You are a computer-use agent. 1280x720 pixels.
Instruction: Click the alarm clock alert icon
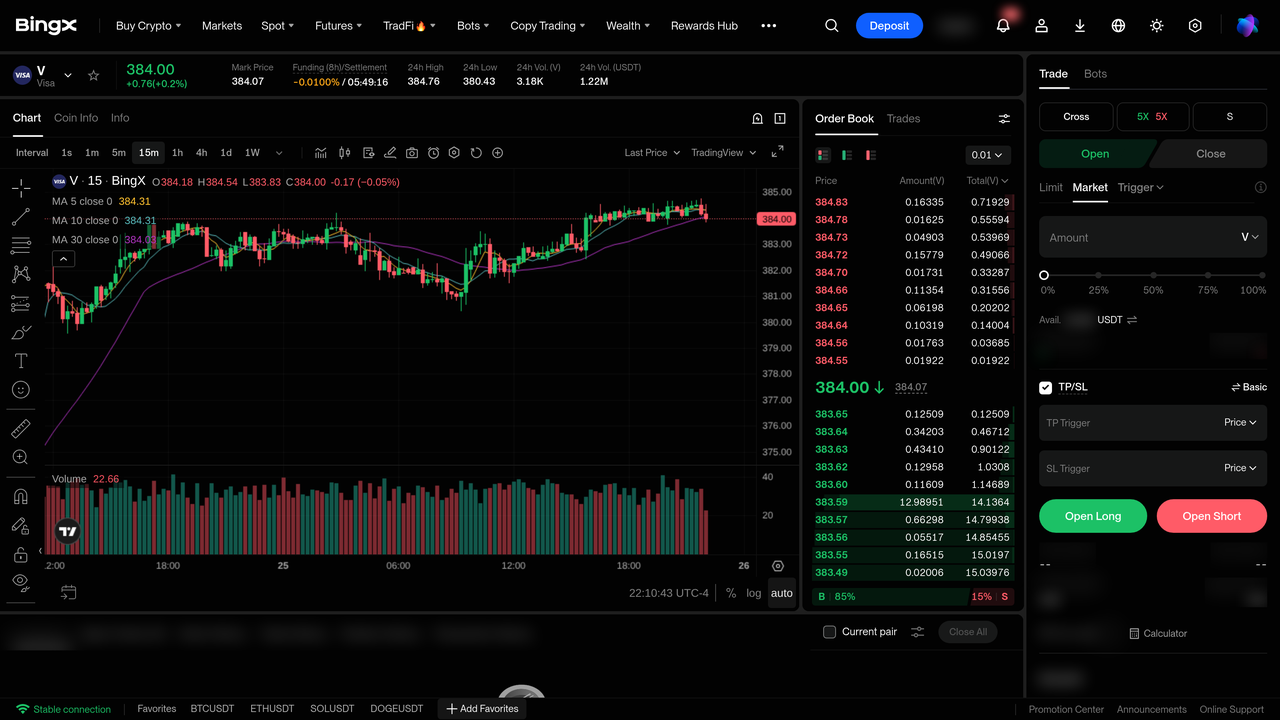click(x=433, y=153)
